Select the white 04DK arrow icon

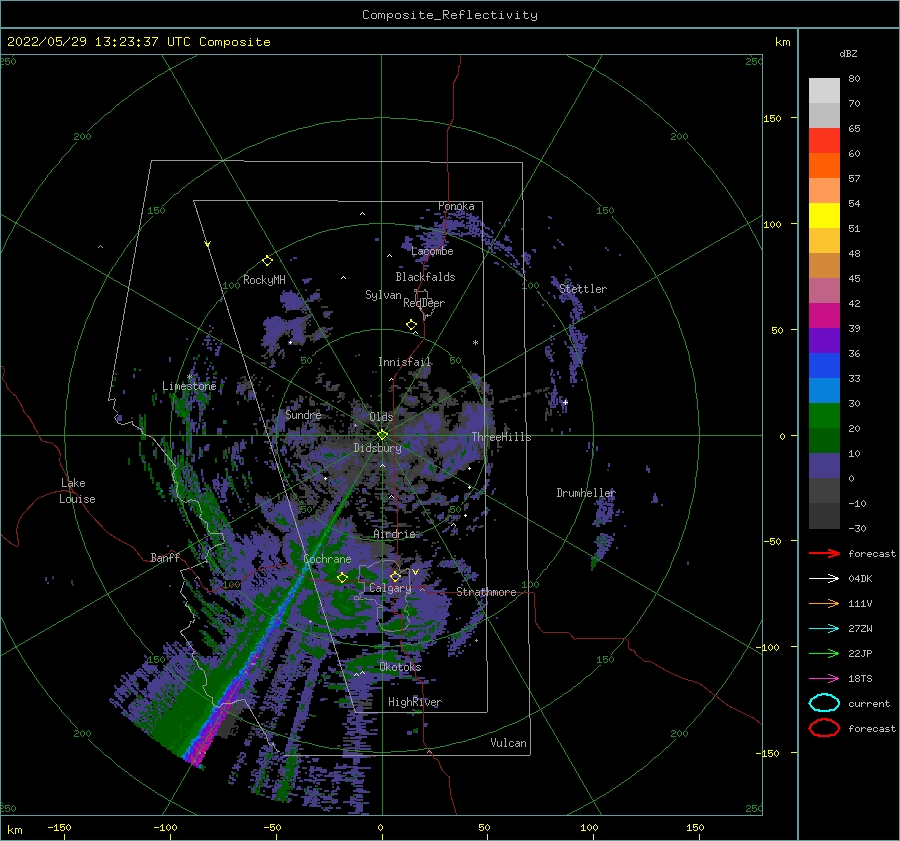[x=824, y=579]
